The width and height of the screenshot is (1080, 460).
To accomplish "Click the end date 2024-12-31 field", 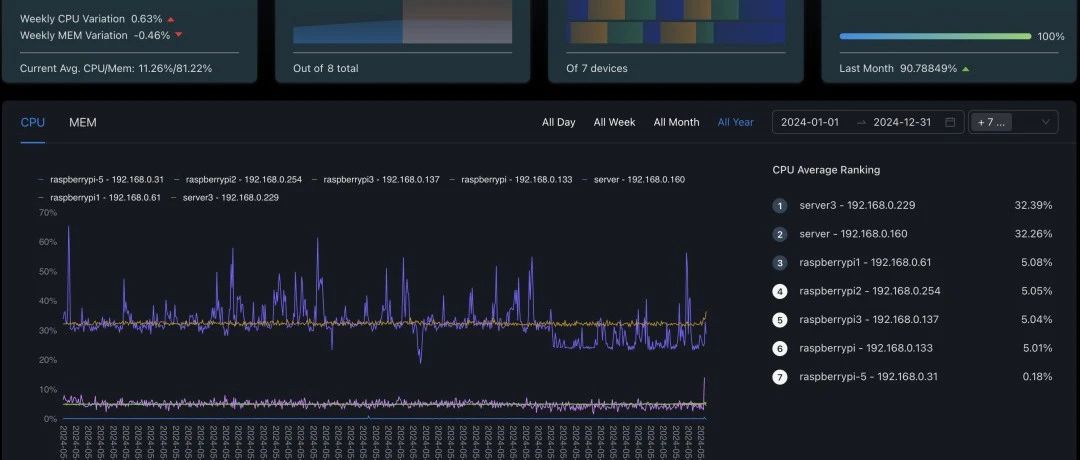I will (902, 122).
